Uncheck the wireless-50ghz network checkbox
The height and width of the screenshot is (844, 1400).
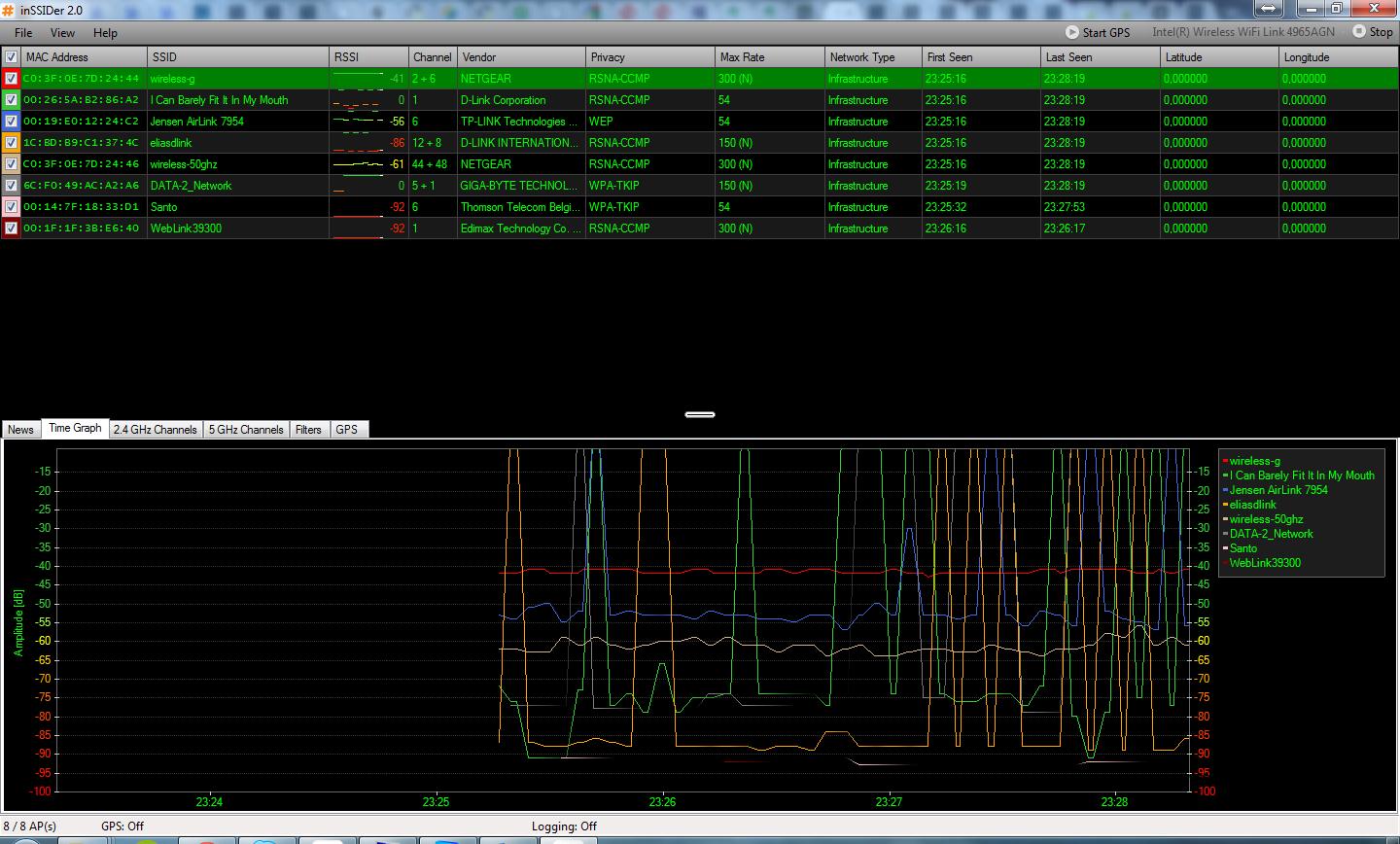coord(11,164)
